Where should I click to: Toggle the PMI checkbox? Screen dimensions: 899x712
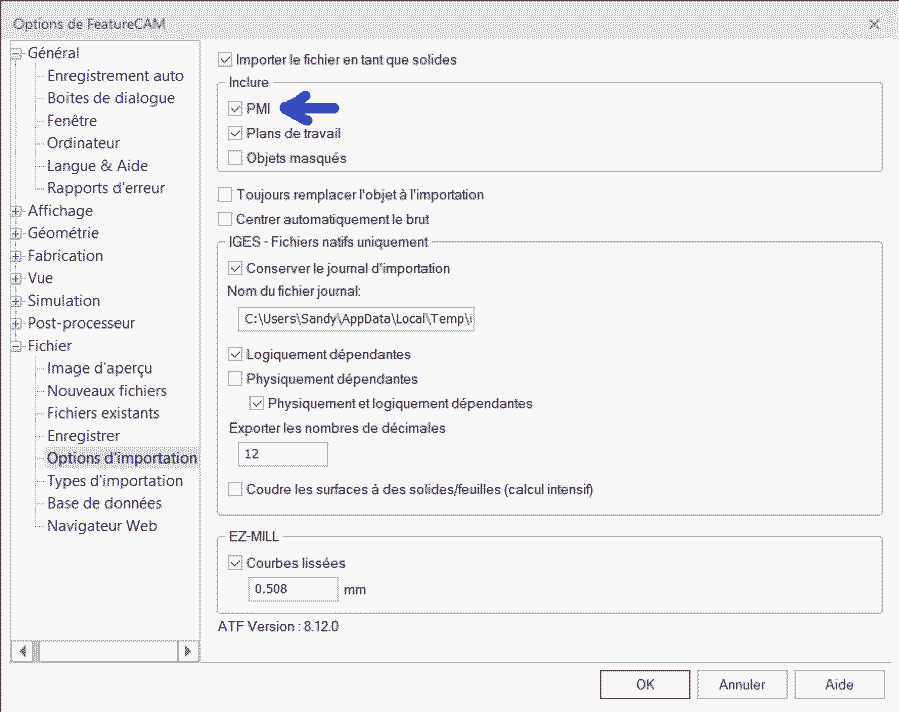[x=235, y=109]
